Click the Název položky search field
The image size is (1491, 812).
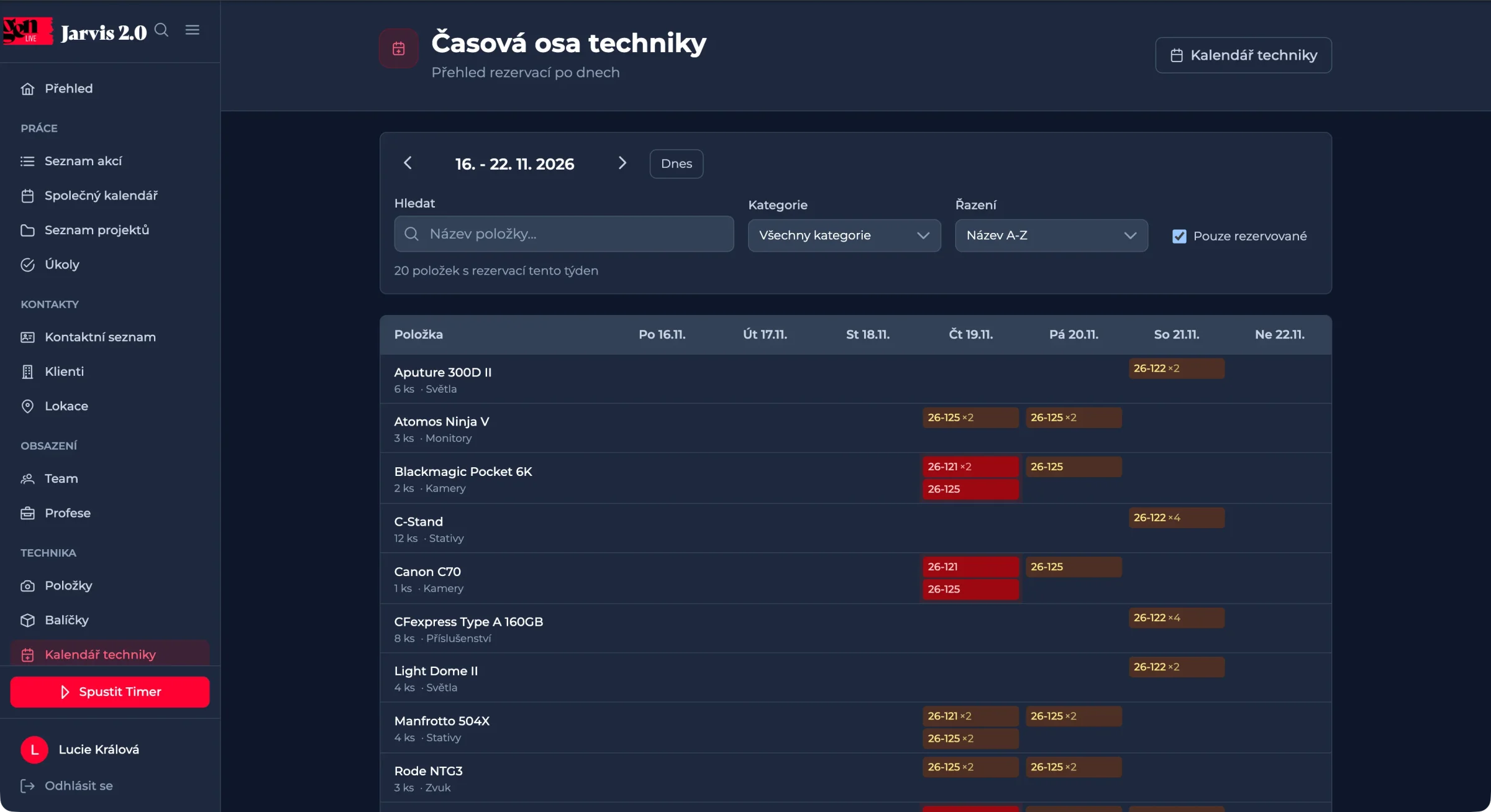tap(563, 234)
